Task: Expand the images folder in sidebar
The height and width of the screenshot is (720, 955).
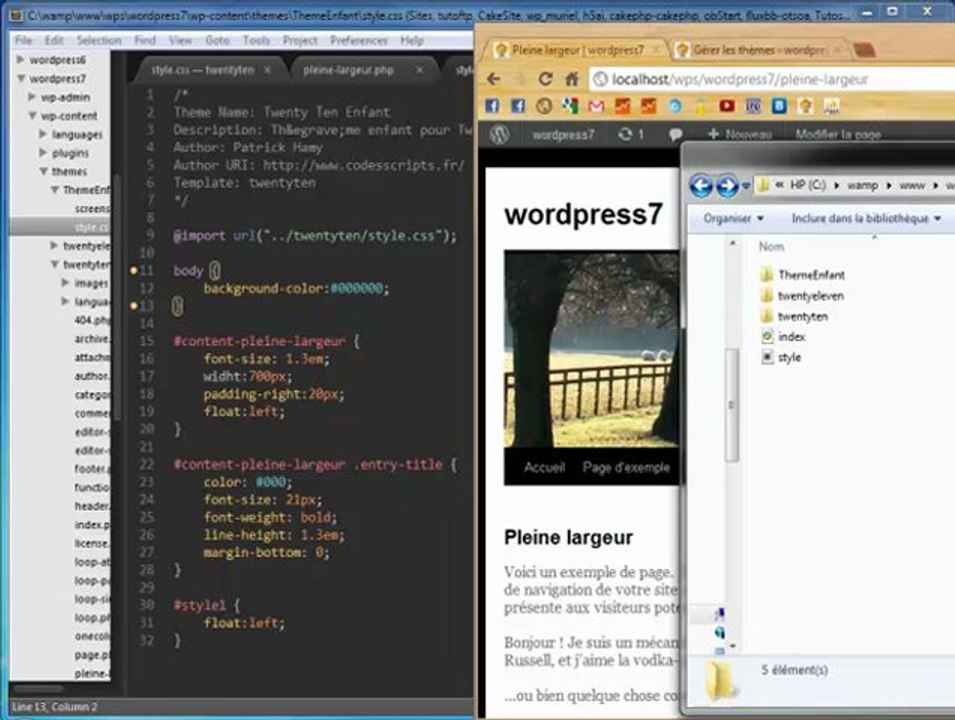Action: [65, 283]
